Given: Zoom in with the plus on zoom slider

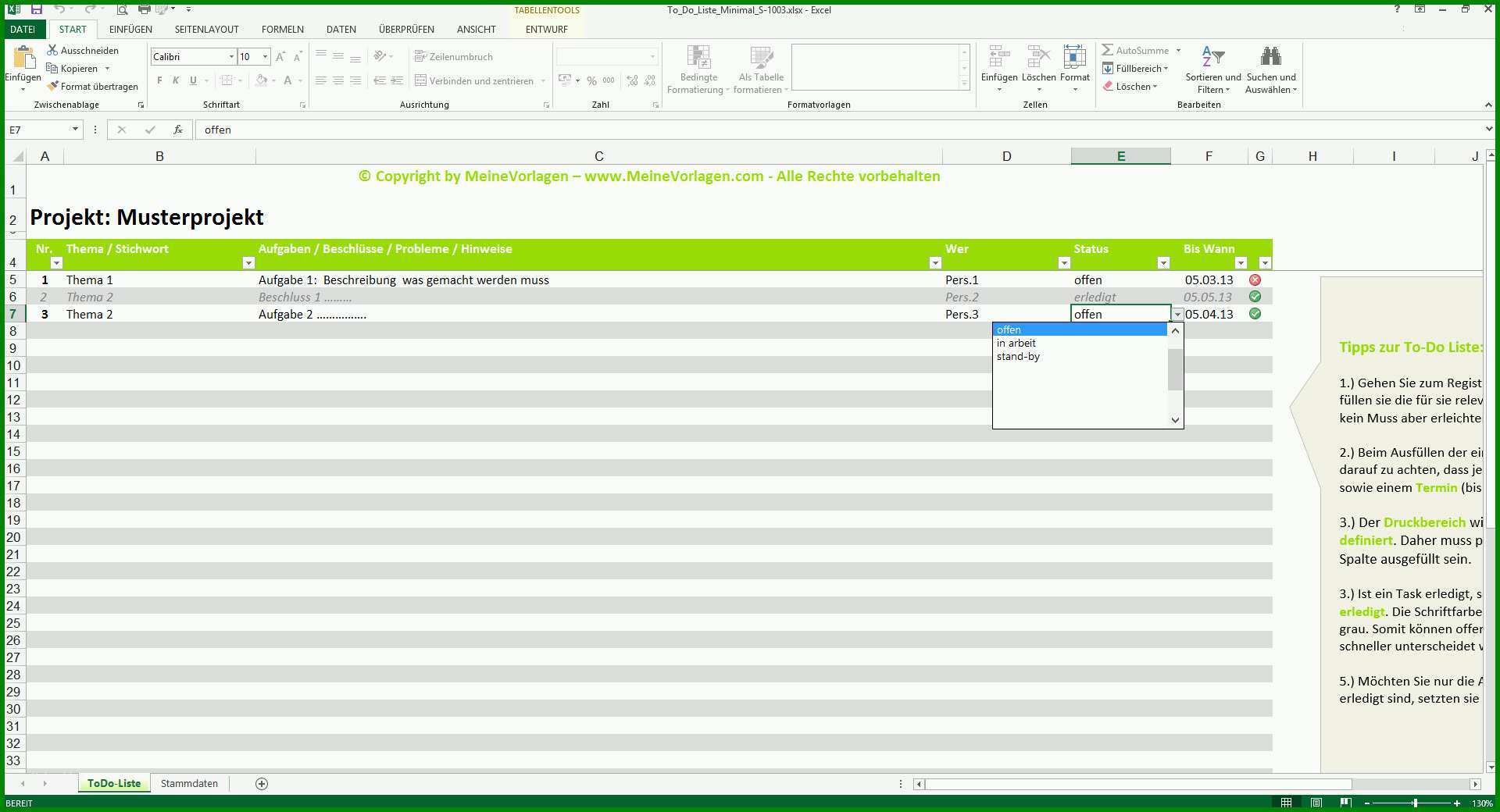Looking at the screenshot, I should point(1457,803).
